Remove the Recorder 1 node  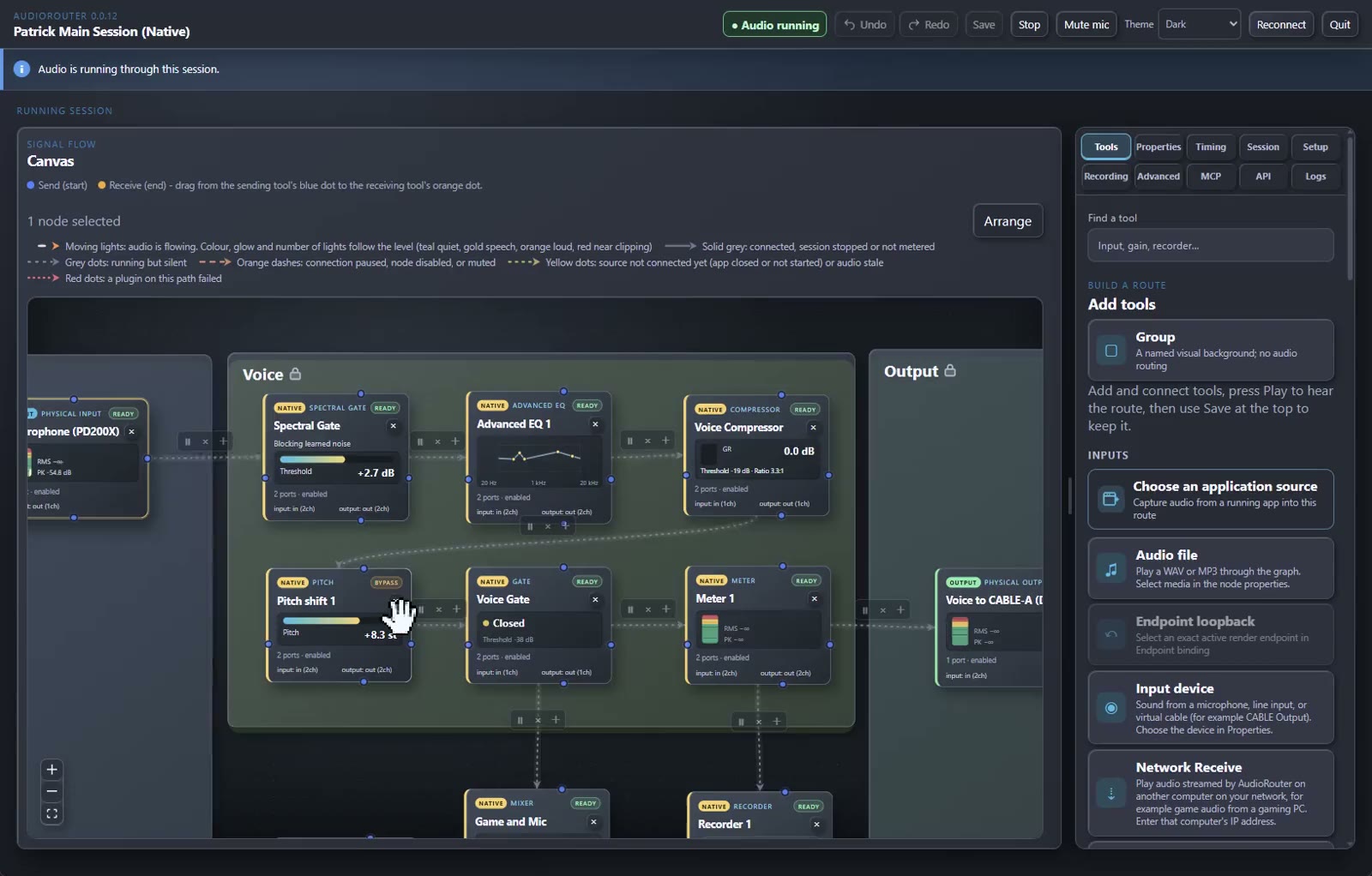(x=816, y=825)
